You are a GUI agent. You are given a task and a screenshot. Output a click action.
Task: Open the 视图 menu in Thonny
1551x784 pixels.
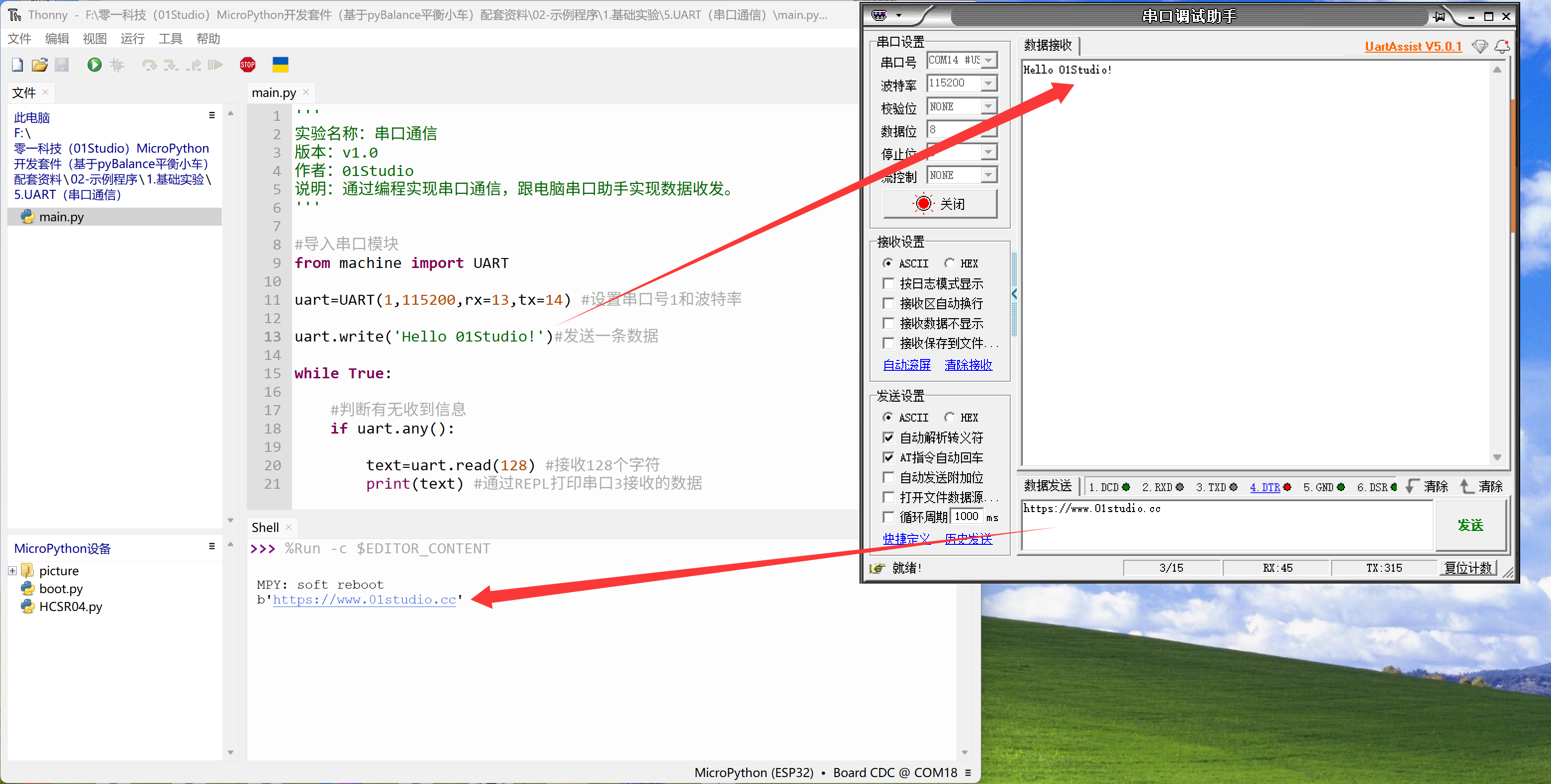[95, 38]
